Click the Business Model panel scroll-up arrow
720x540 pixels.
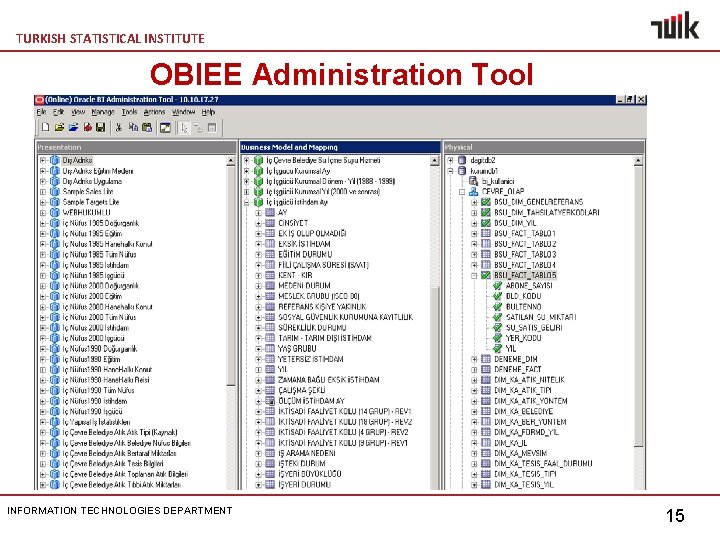434,161
